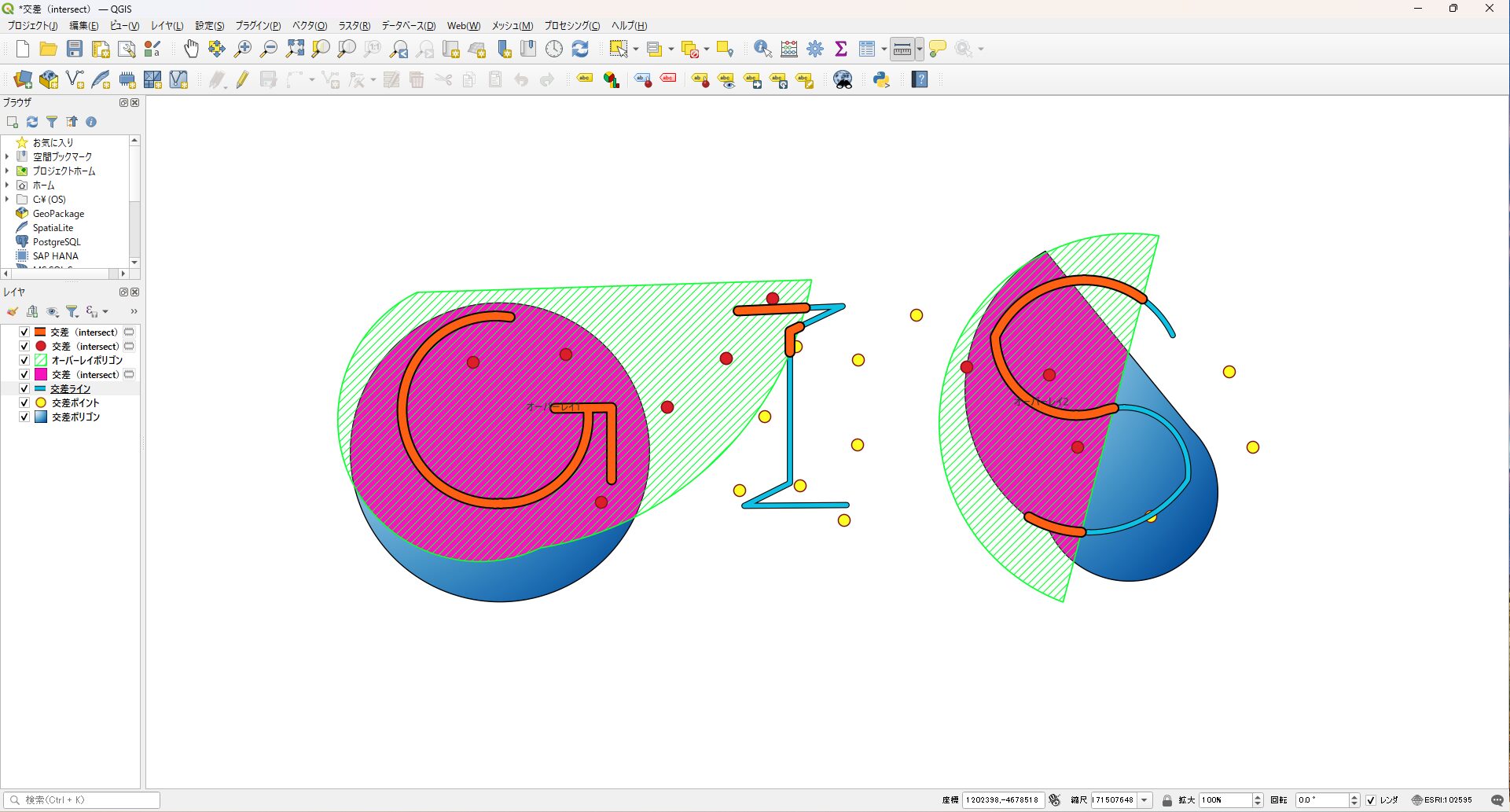Image resolution: width=1510 pixels, height=812 pixels.
Task: Click the Zoom Full extent icon
Action: point(295,49)
